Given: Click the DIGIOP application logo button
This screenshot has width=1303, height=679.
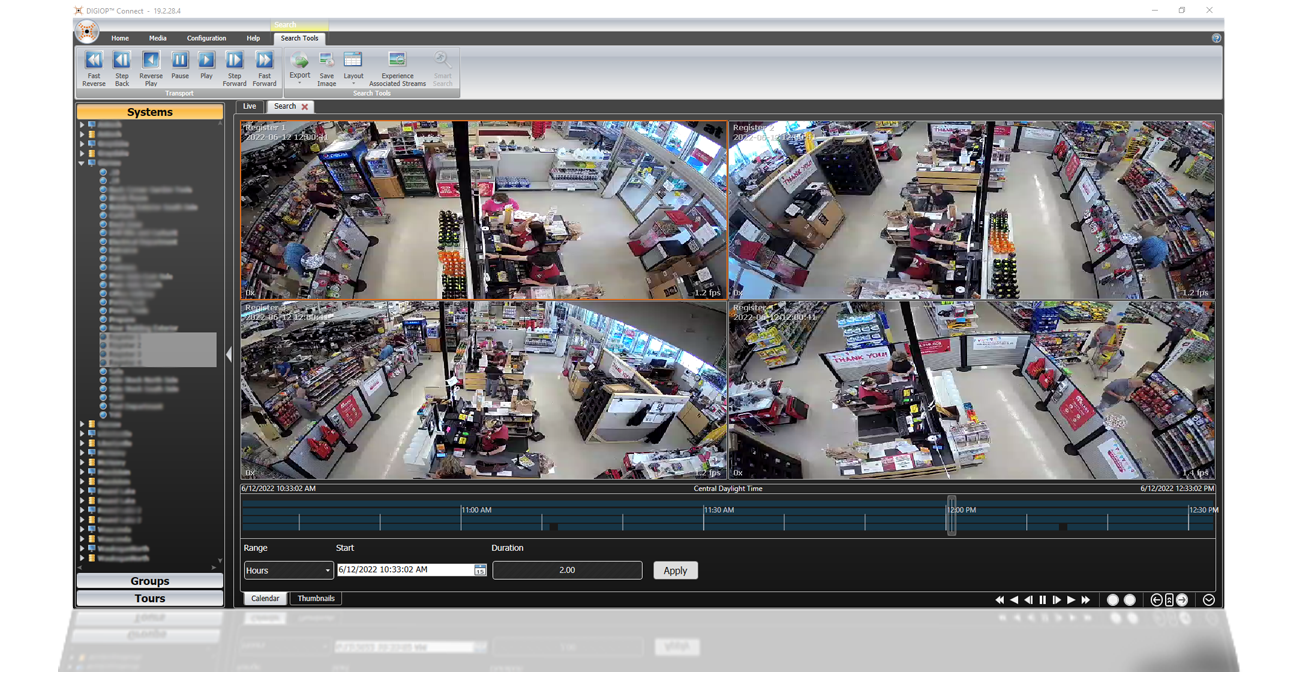Looking at the screenshot, I should click(x=88, y=31).
